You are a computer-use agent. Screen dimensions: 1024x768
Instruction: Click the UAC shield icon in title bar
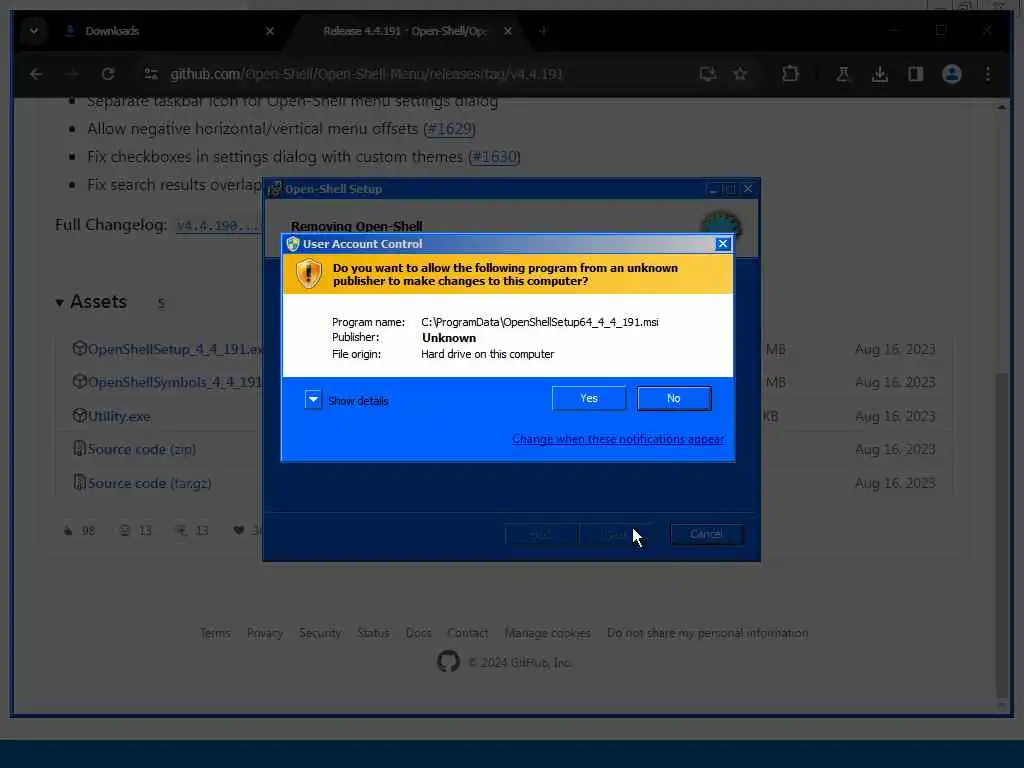pos(293,244)
